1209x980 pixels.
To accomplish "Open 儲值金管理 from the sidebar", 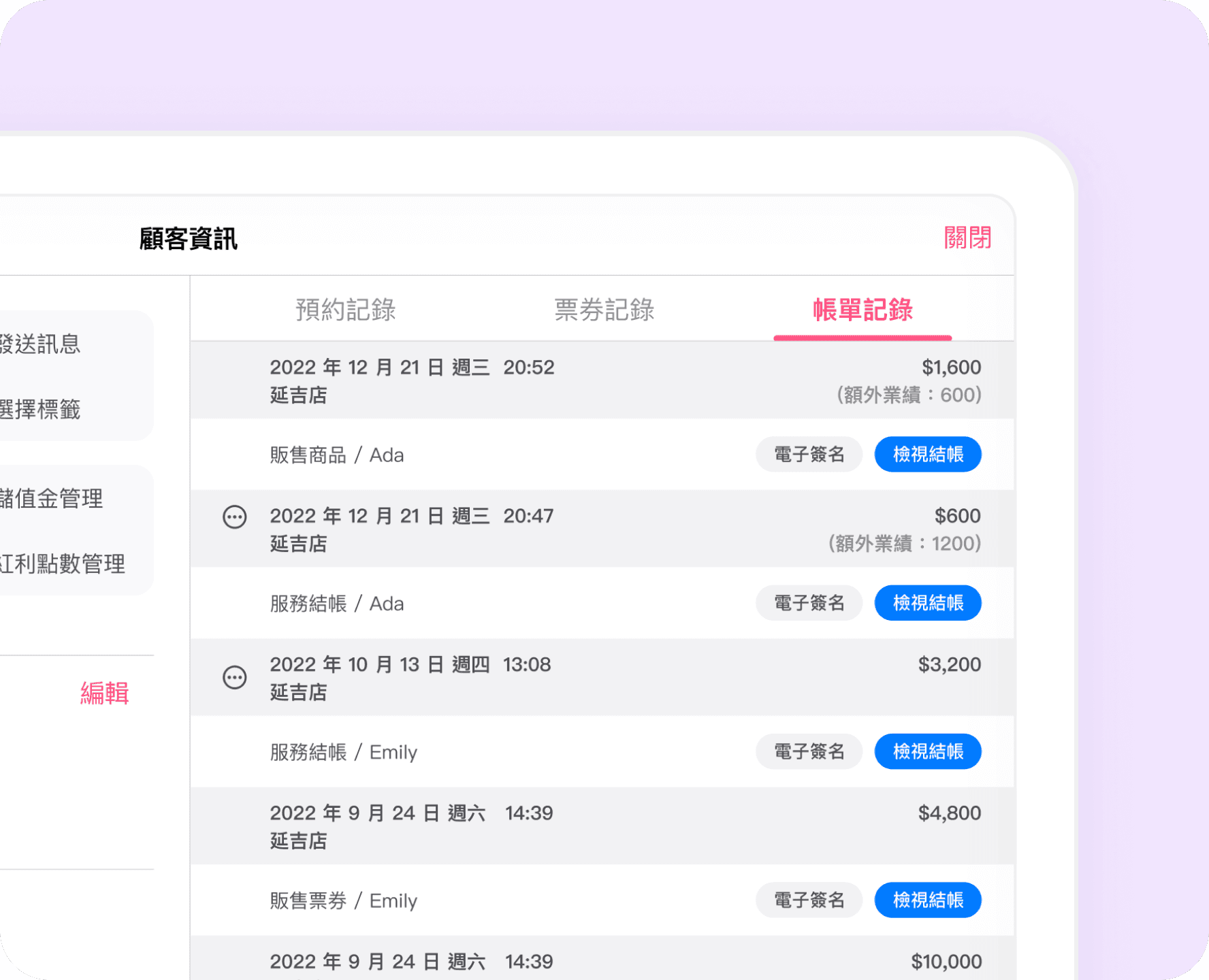I will pos(51,499).
